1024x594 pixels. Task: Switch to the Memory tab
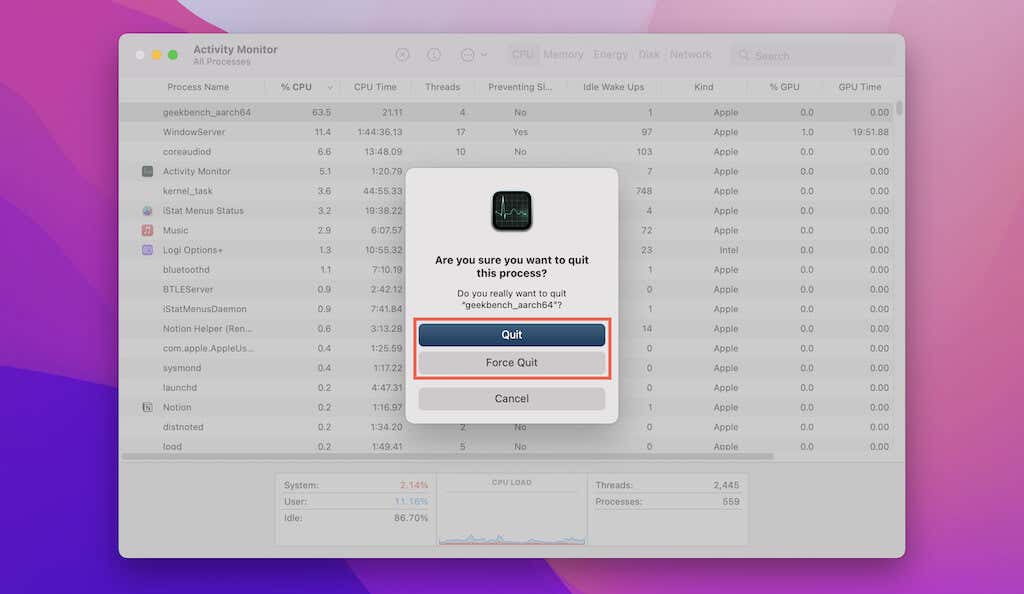click(x=562, y=54)
